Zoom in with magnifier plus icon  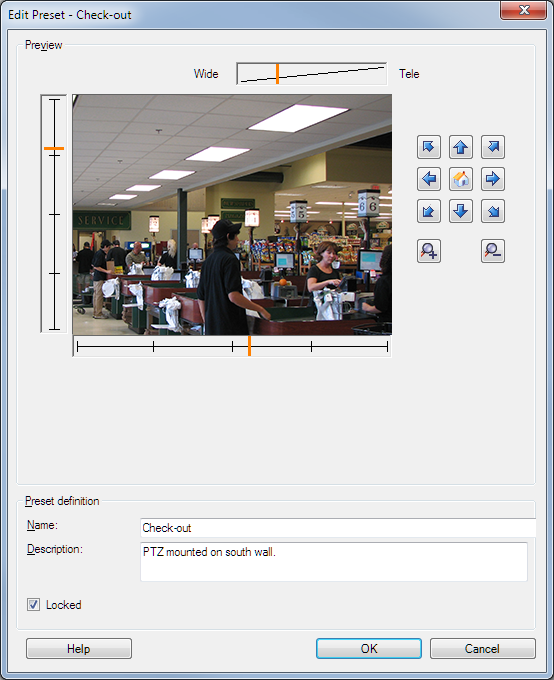pos(429,251)
